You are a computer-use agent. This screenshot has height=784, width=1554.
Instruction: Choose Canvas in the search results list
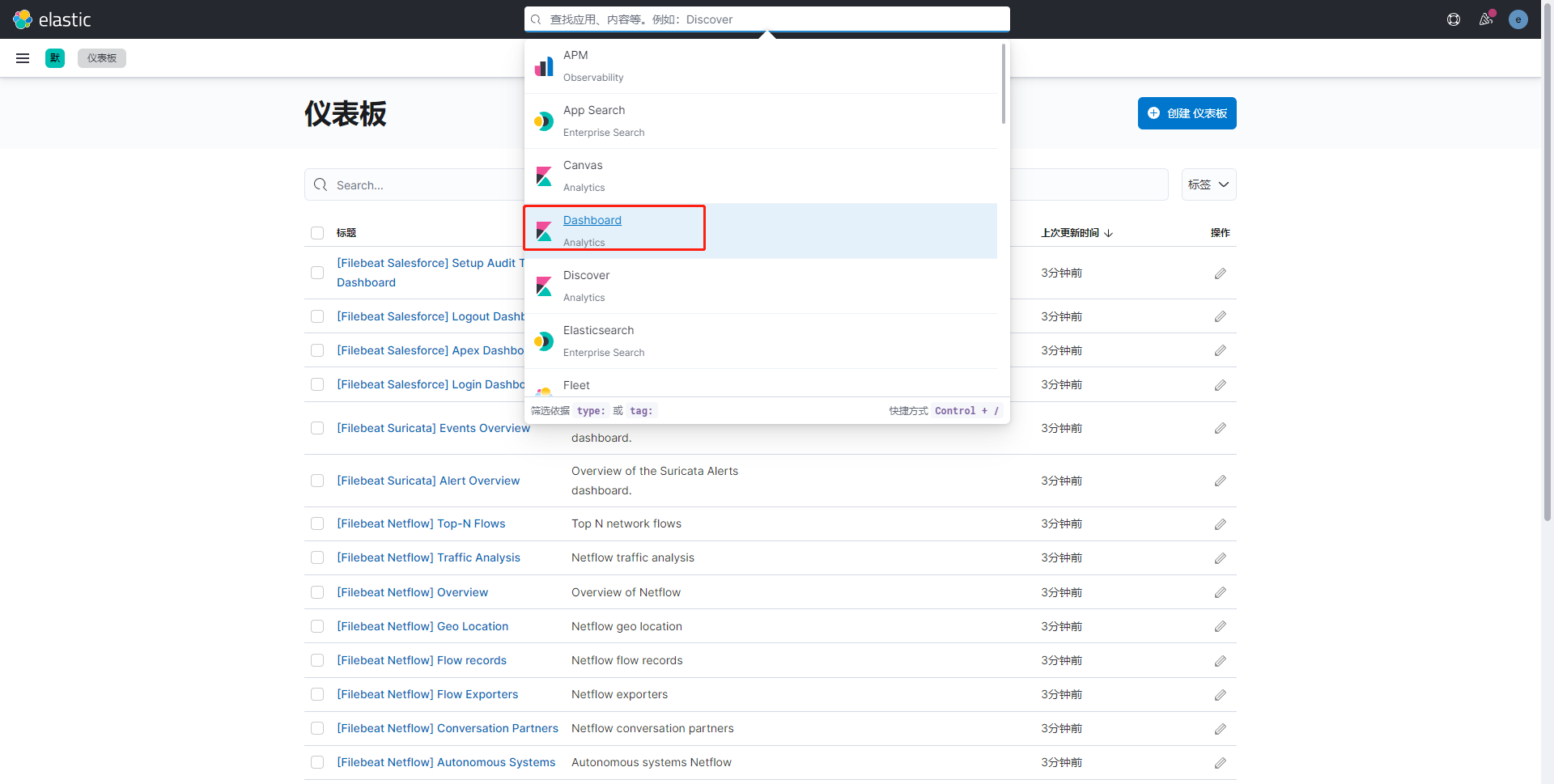point(583,165)
